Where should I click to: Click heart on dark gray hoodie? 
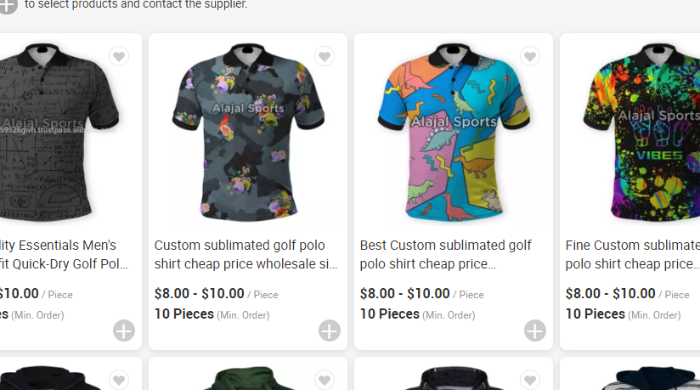[x=530, y=380]
